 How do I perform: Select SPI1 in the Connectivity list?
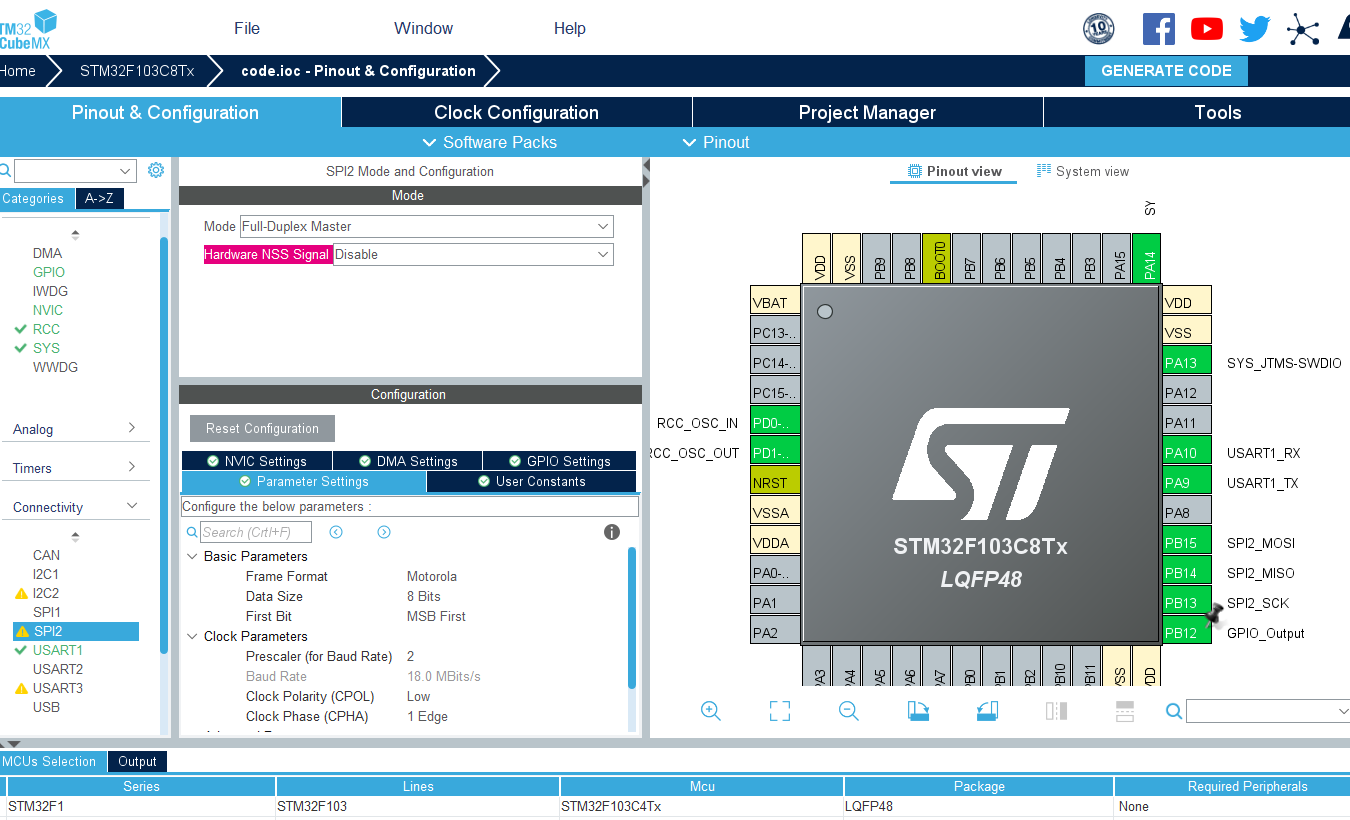point(47,612)
